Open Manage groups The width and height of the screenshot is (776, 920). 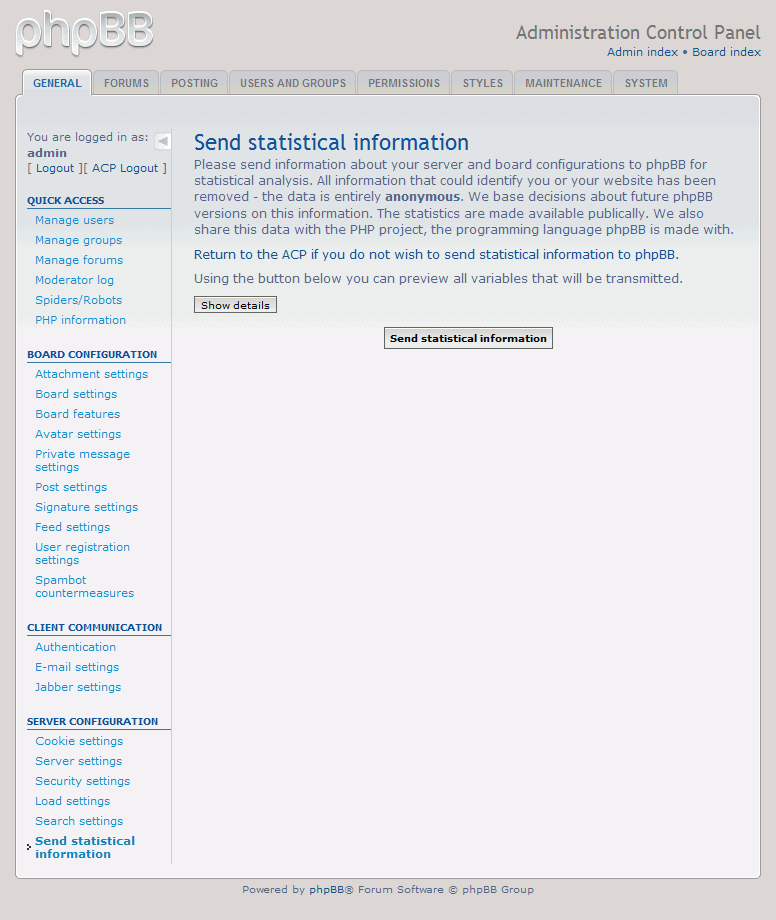[79, 240]
